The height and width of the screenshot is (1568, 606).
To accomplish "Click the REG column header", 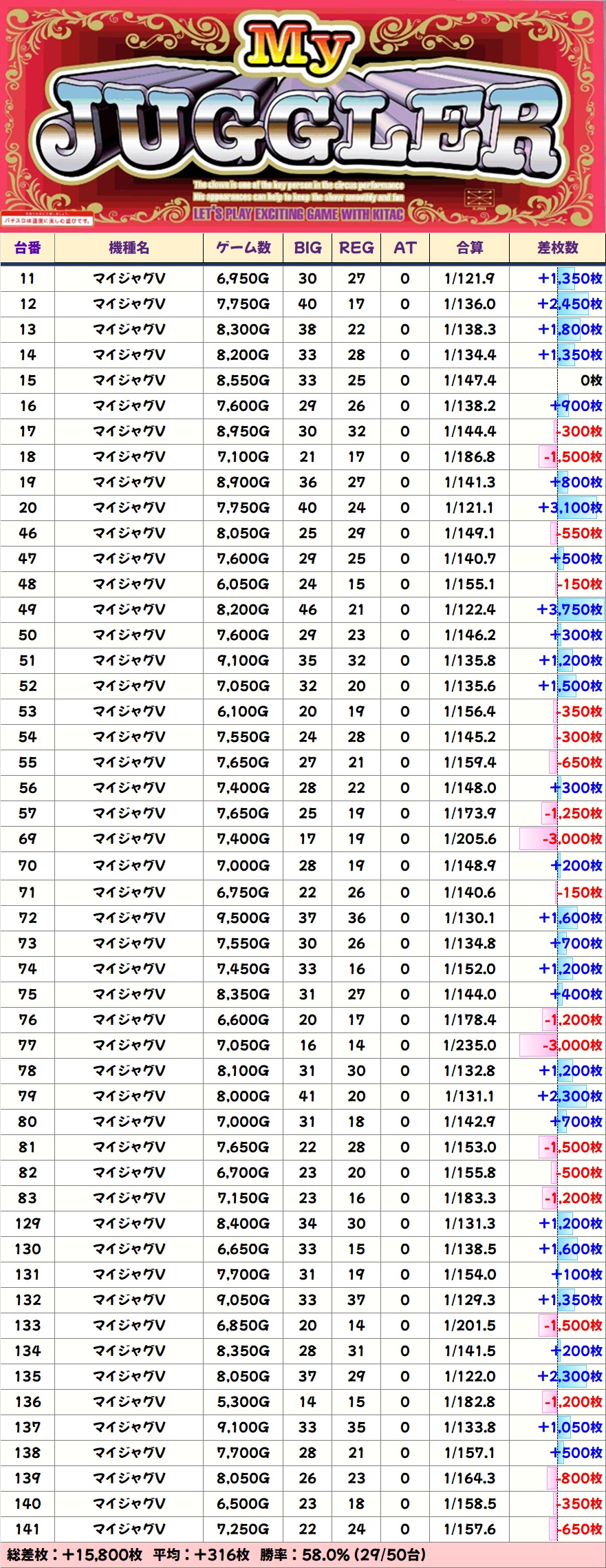I will click(356, 248).
